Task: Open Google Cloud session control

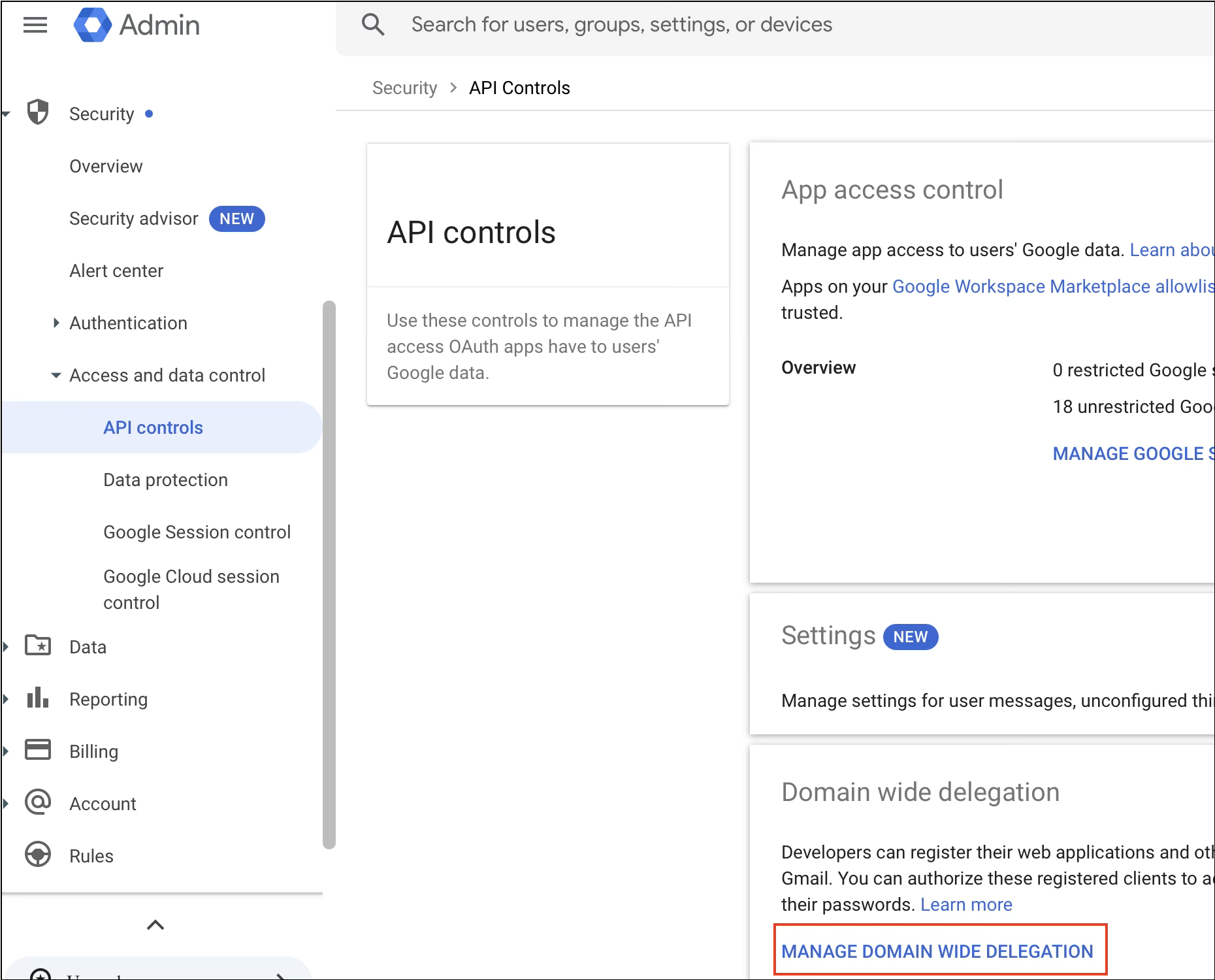Action: pyautogui.click(x=191, y=589)
